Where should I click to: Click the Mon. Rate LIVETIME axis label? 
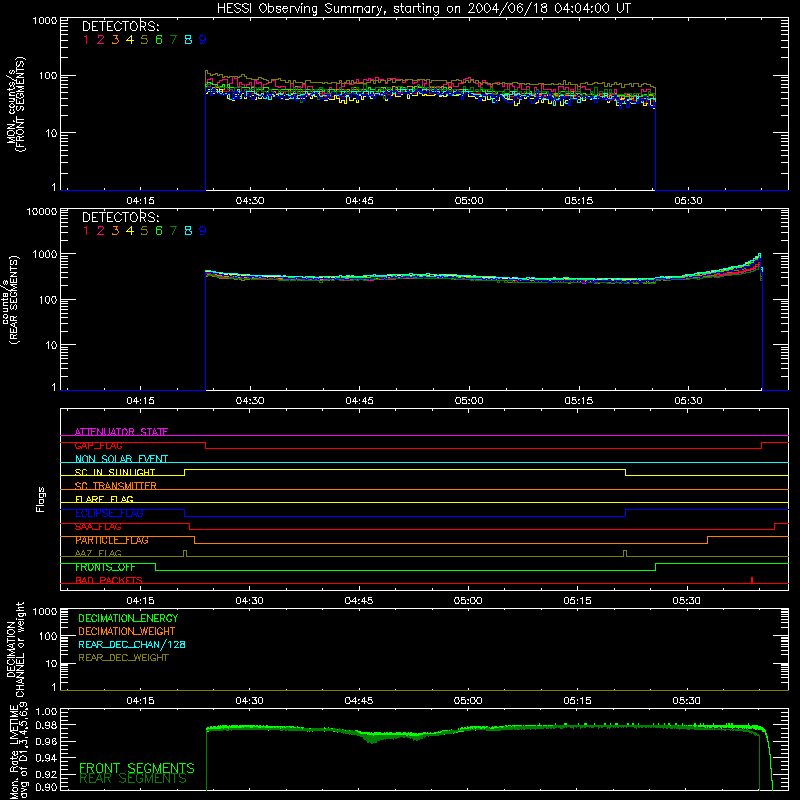point(19,750)
